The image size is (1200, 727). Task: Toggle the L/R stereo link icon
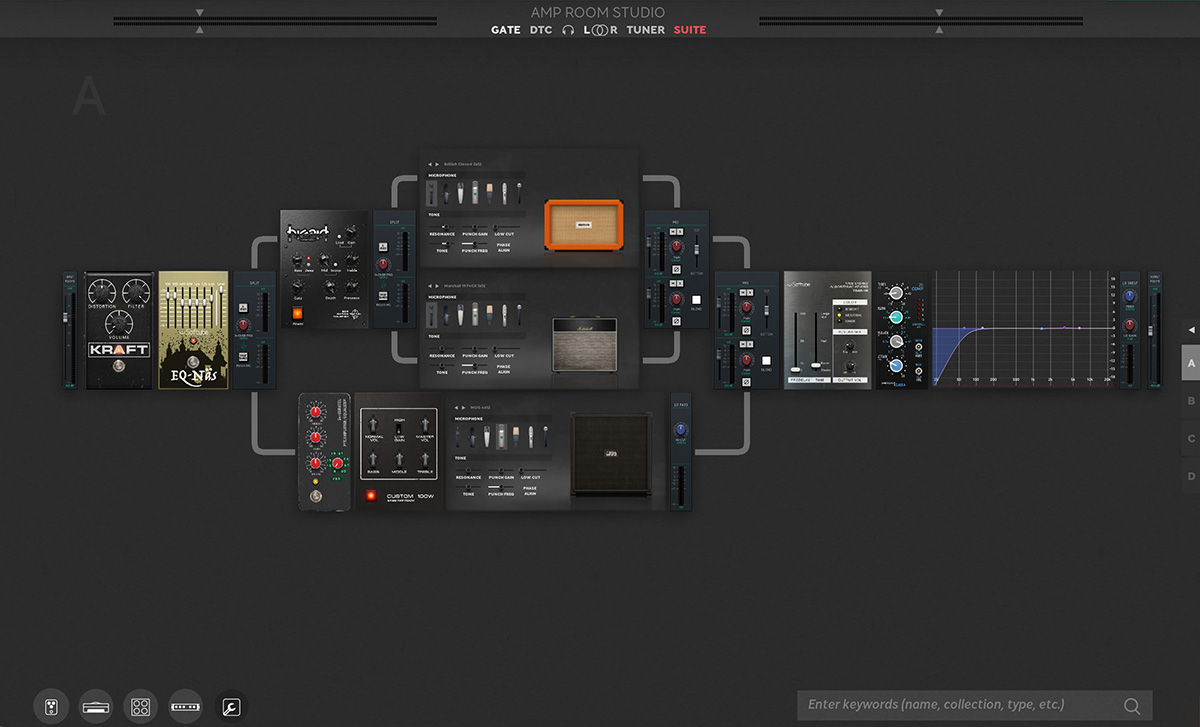pos(601,30)
